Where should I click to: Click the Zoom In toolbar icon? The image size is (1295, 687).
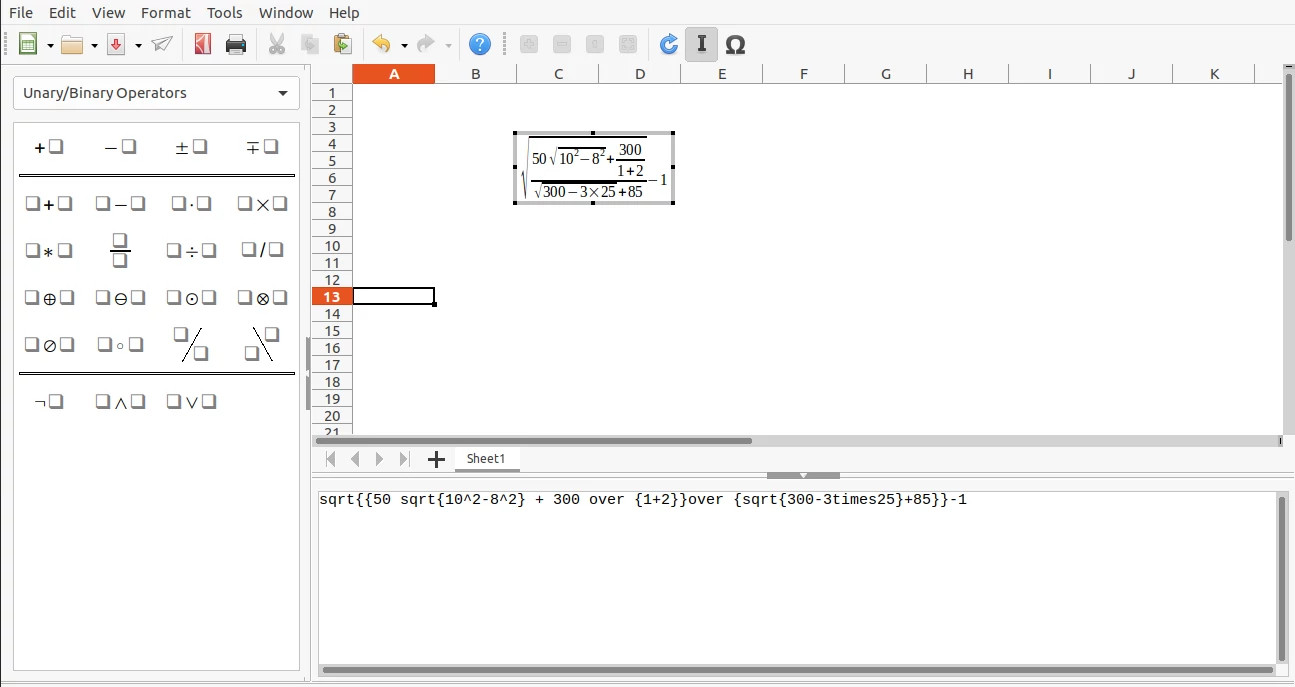tap(529, 44)
